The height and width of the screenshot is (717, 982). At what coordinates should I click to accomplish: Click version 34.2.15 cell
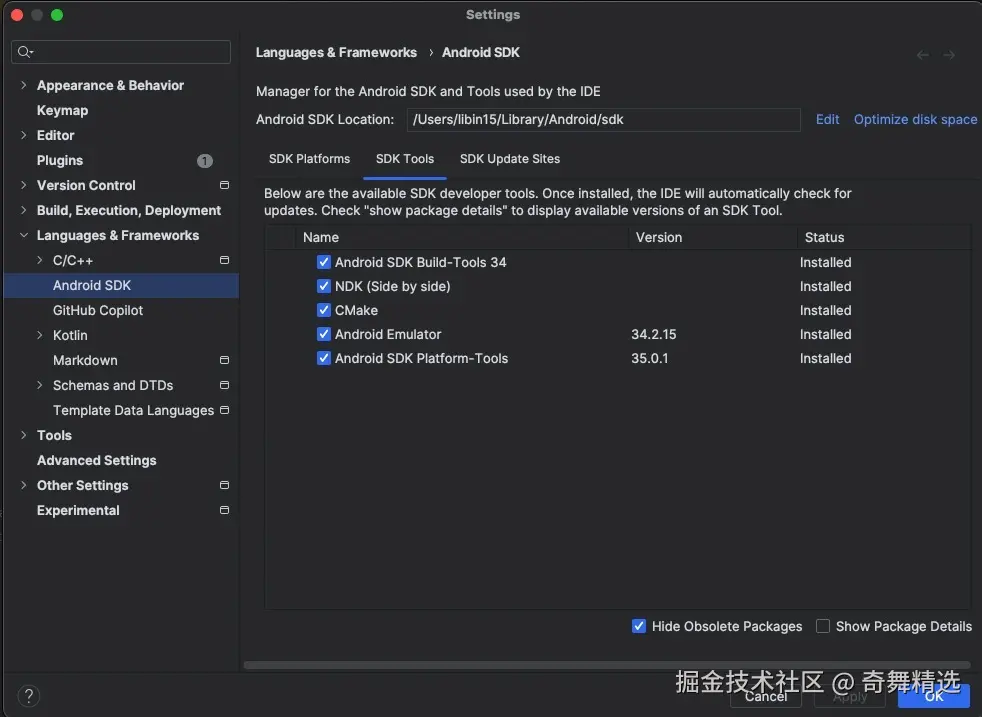654,334
